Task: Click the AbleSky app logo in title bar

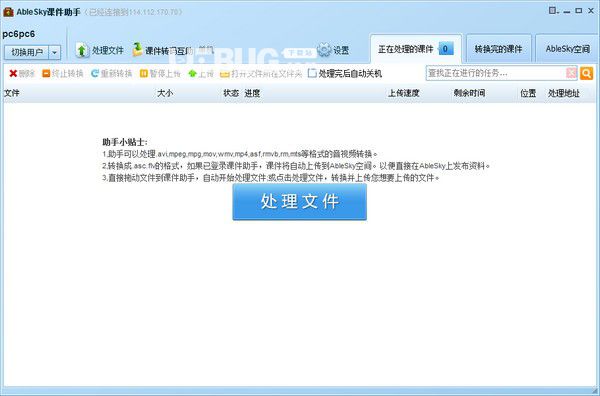Action: (x=8, y=12)
